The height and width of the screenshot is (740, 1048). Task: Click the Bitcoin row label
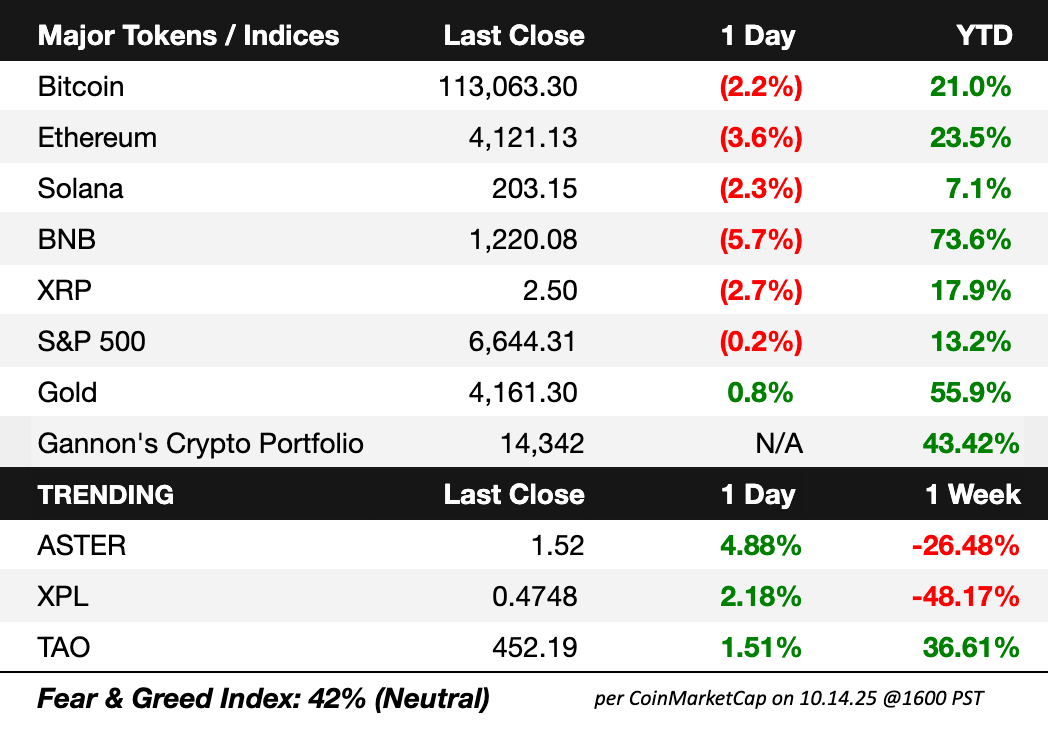[x=81, y=87]
